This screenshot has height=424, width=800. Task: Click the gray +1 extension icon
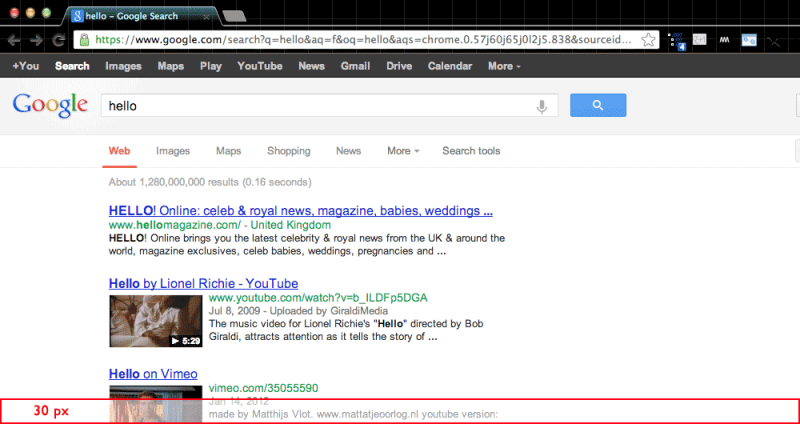click(x=699, y=39)
